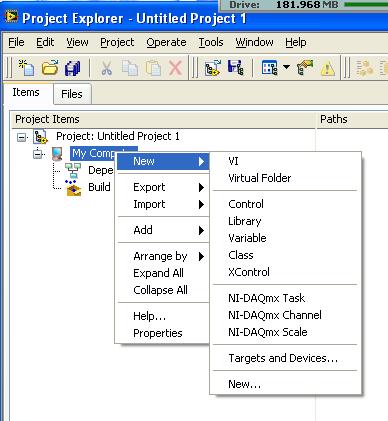Screen dimensions: 388x421
Task: Switch to the Files tab
Action: click(x=72, y=94)
